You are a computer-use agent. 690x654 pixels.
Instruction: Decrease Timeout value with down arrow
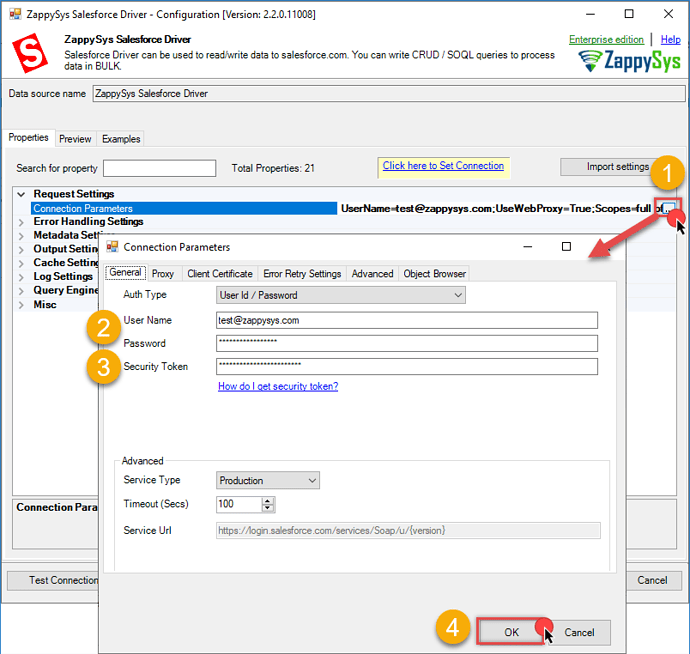click(268, 508)
